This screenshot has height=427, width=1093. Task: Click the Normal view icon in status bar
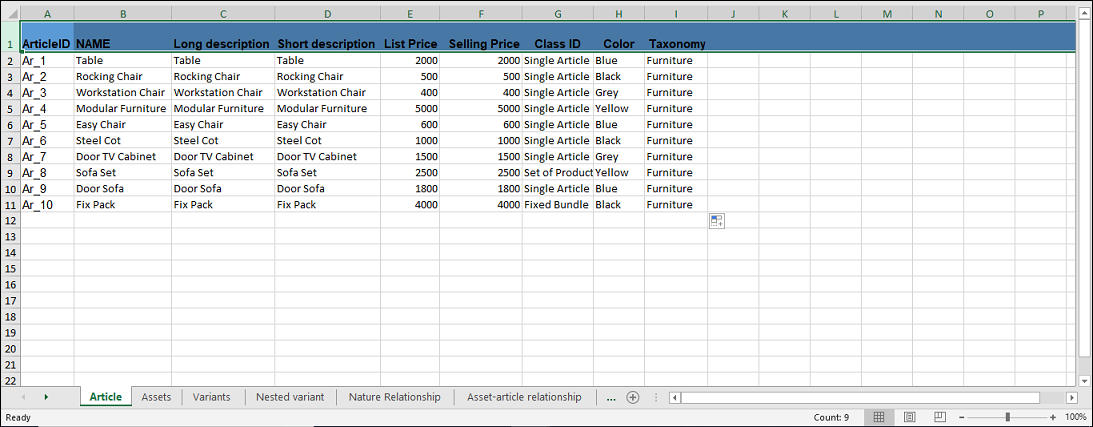tap(879, 417)
